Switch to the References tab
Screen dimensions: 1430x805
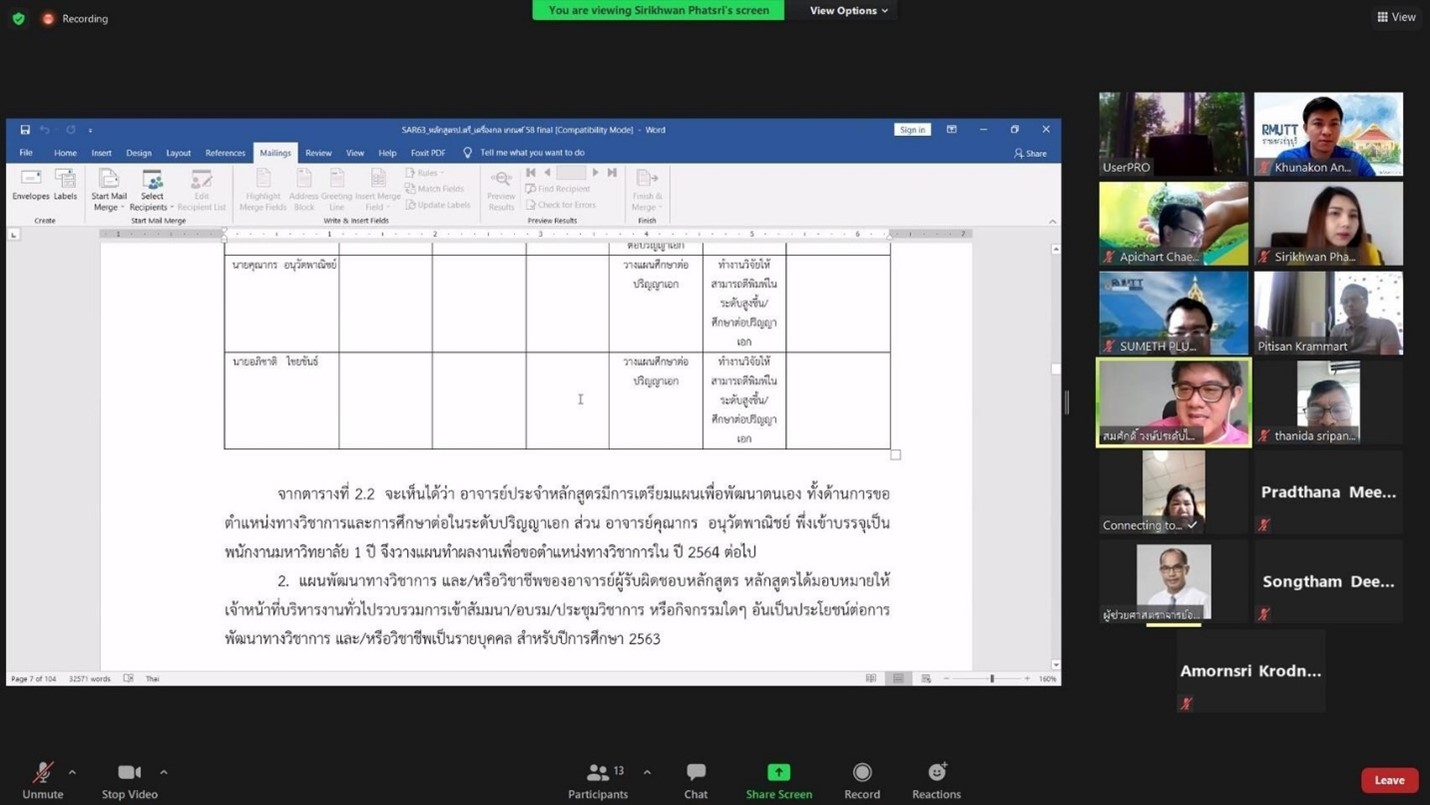tap(225, 153)
